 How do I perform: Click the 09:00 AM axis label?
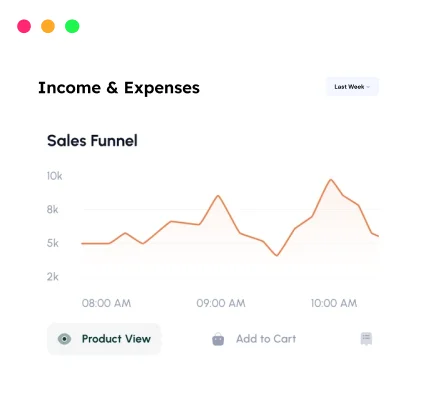221,303
